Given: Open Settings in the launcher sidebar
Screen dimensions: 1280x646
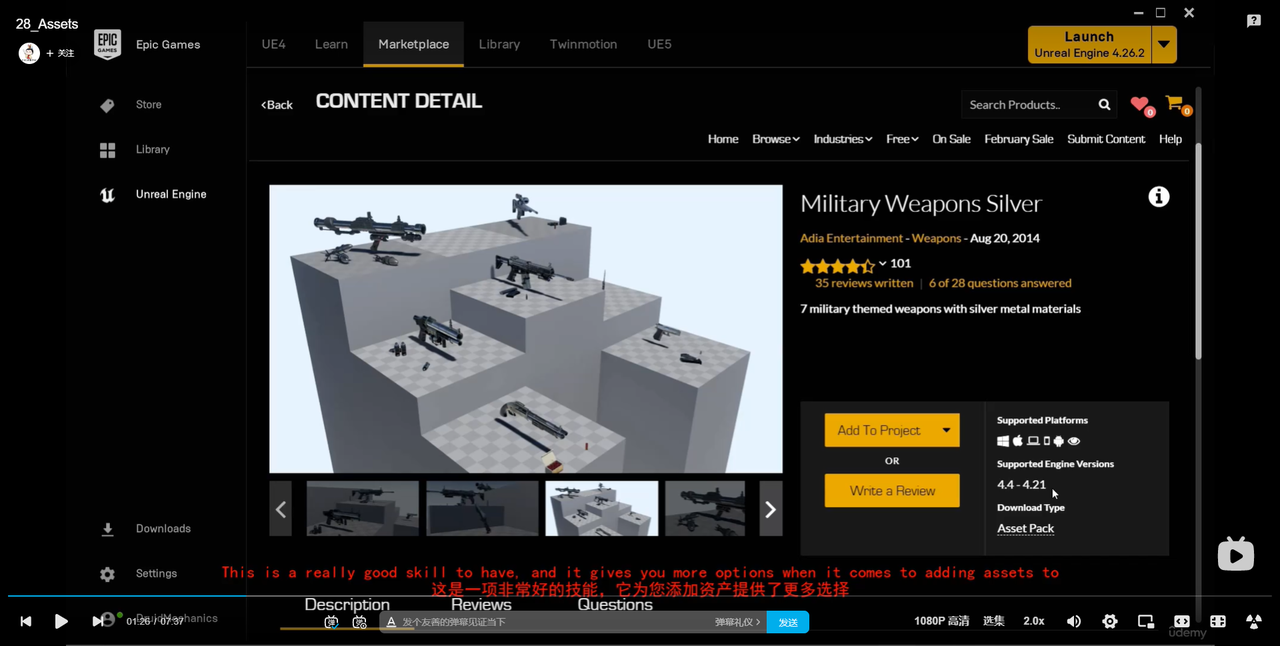Looking at the screenshot, I should tap(156, 574).
